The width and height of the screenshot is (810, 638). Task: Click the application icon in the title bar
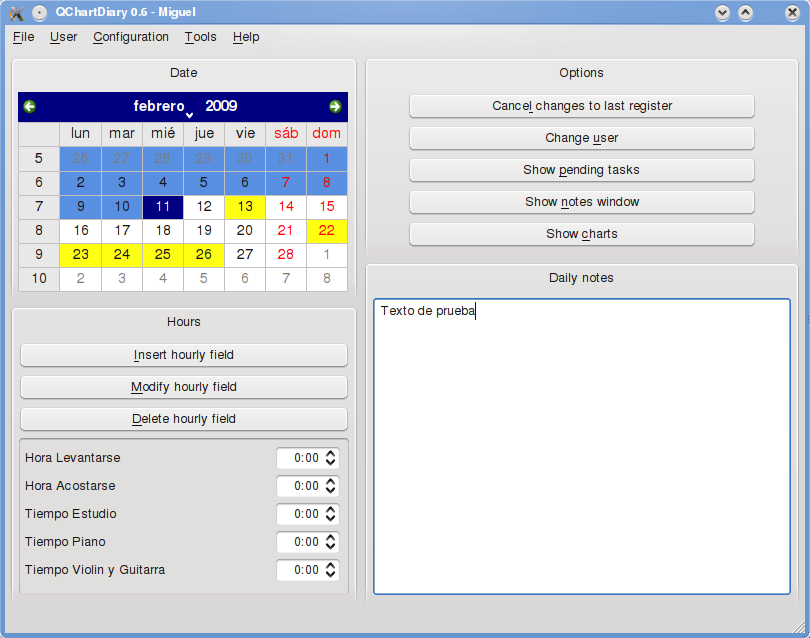tap(17, 12)
